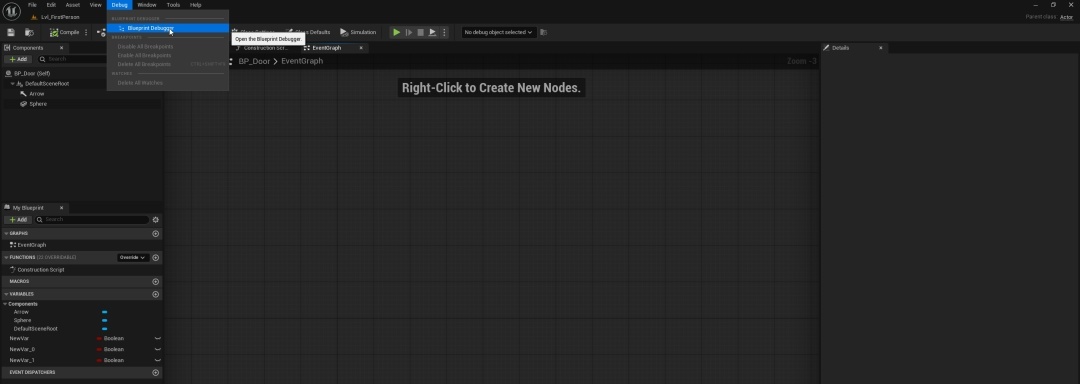Click the Browse to asset icon
Viewport: 1080px width, 384px height.
click(x=29, y=32)
